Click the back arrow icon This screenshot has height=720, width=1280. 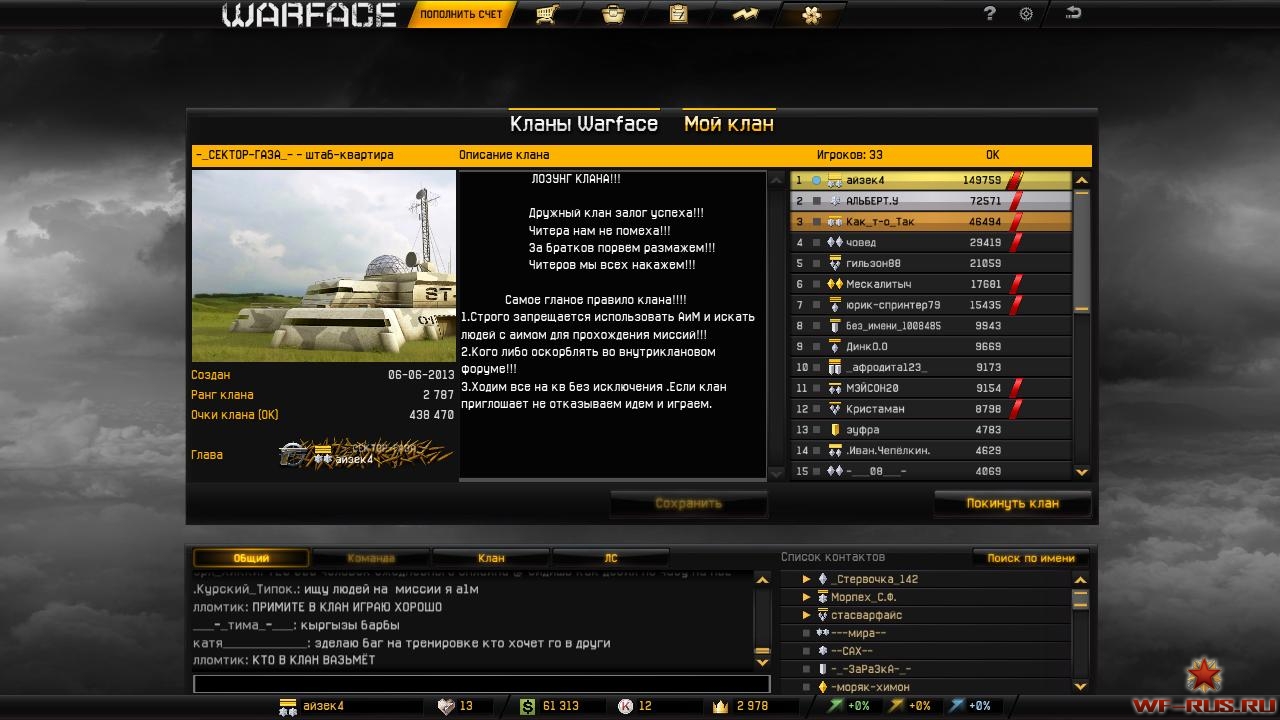click(1073, 13)
